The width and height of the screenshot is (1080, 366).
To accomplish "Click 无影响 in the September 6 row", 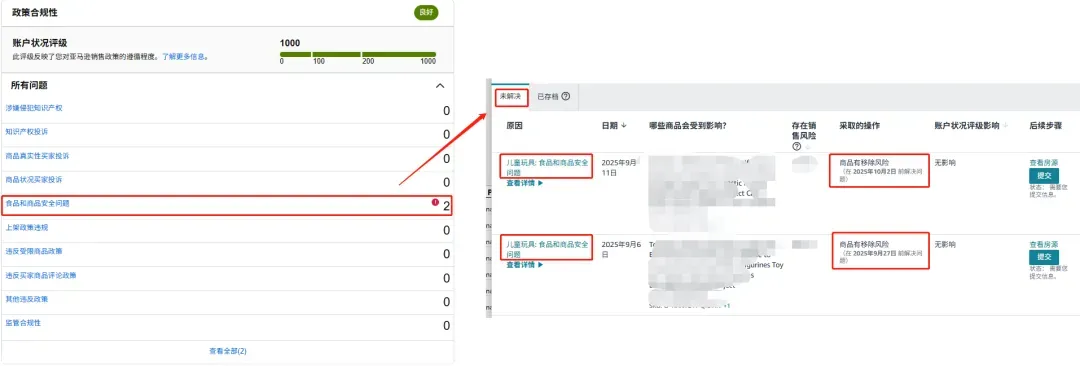I will pos(945,245).
